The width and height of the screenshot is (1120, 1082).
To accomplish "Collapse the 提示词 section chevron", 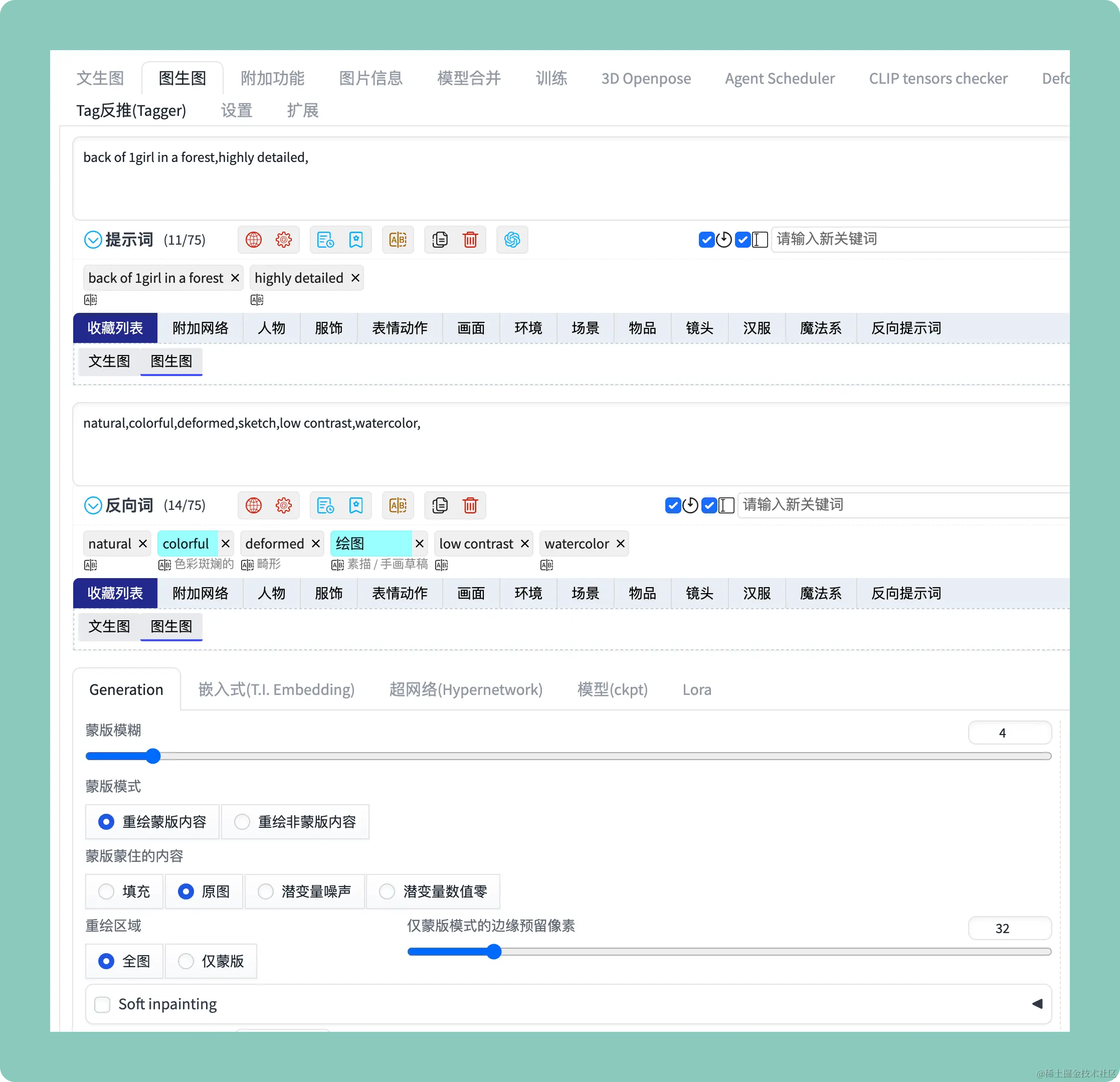I will tap(93, 240).
